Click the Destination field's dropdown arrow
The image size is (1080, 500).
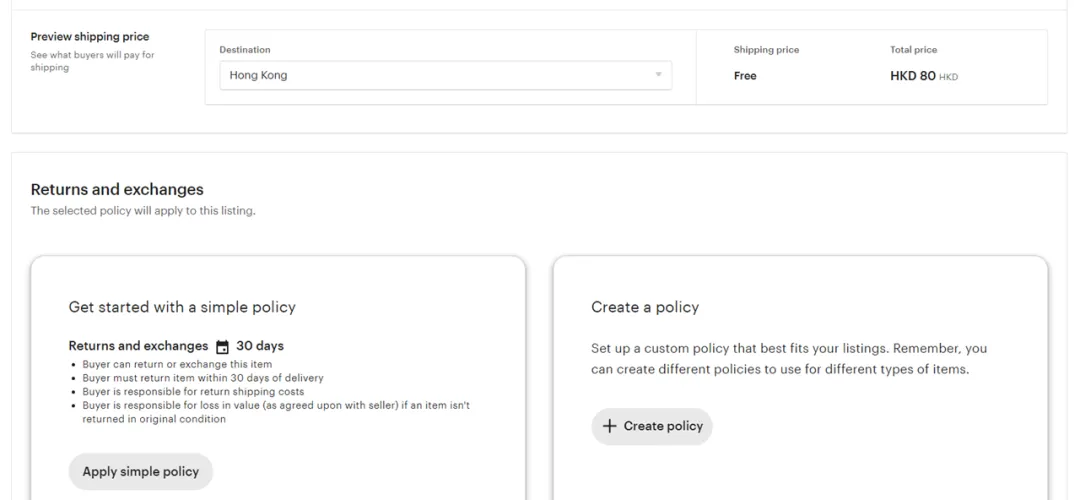point(658,75)
